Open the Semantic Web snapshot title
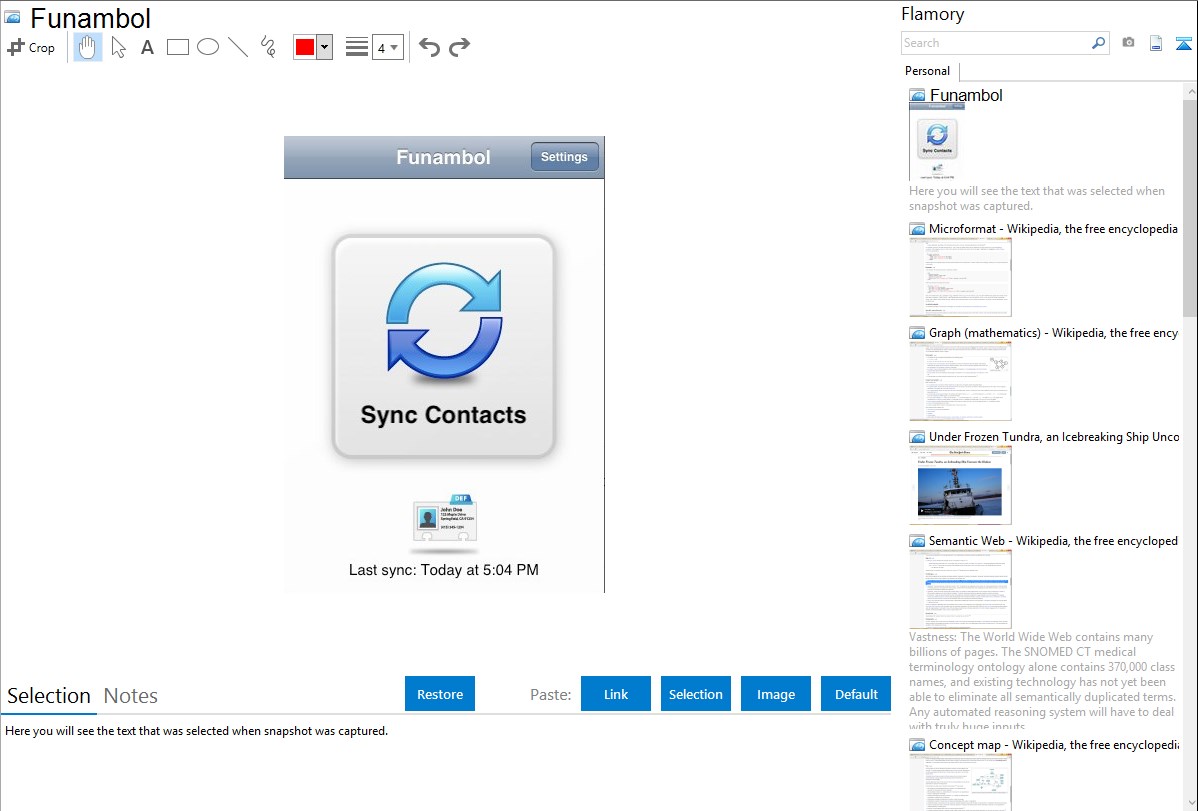The image size is (1198, 811). (1053, 540)
